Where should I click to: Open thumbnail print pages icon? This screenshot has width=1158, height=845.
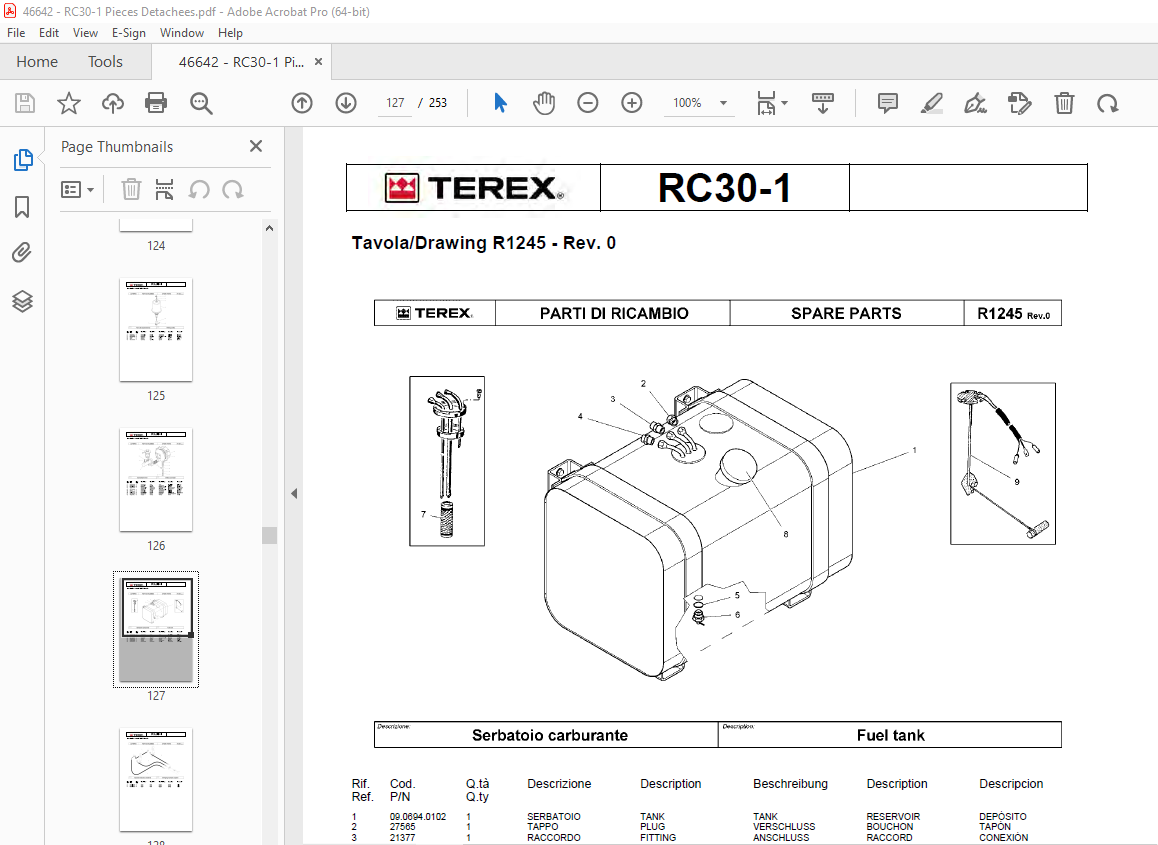pos(164,190)
